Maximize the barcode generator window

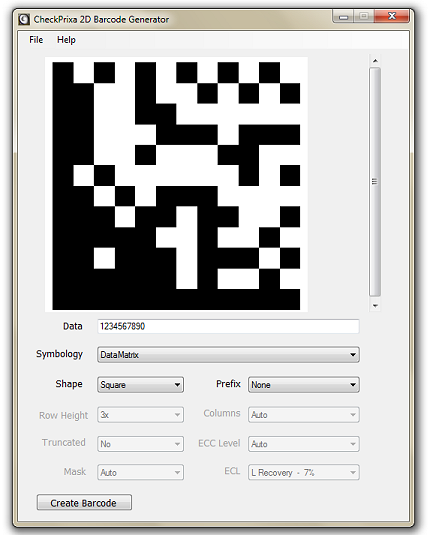click(x=364, y=16)
